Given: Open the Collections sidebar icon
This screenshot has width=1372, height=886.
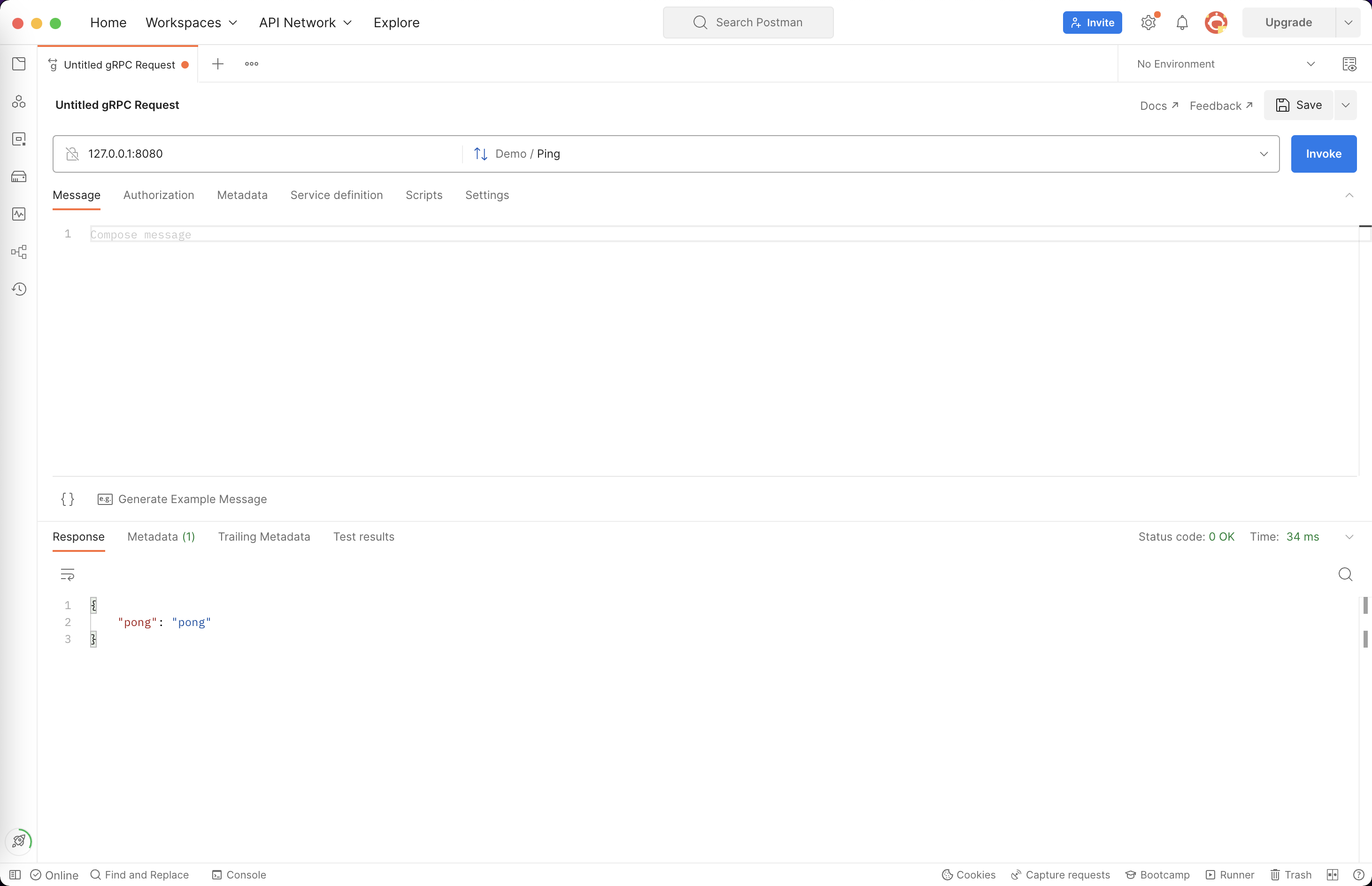Looking at the screenshot, I should click(19, 64).
